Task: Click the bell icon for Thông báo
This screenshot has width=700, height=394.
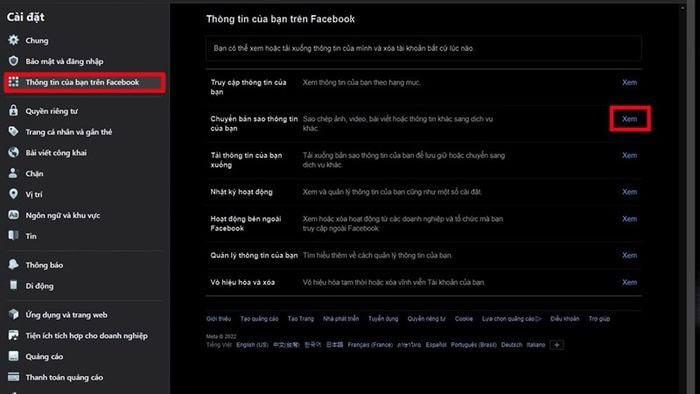Action: [x=13, y=265]
